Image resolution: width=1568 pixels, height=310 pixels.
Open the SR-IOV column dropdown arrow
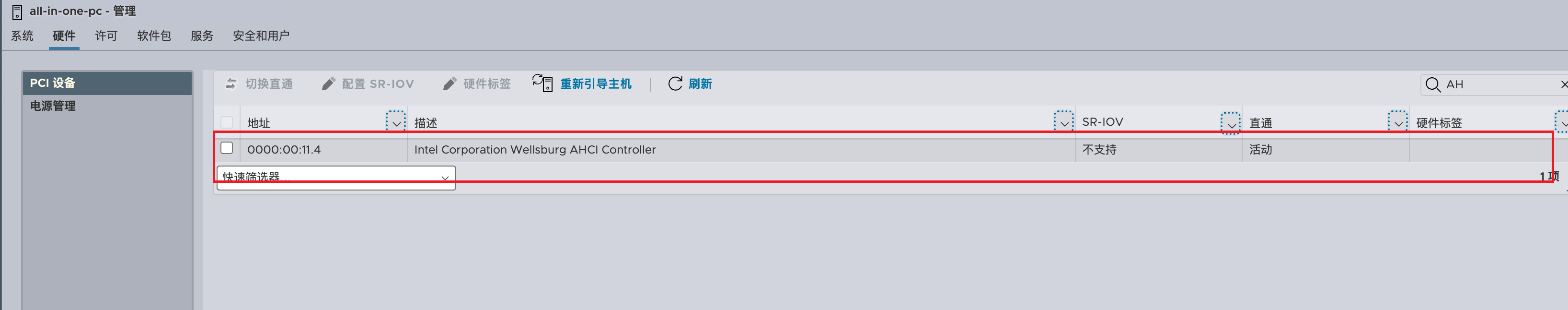pos(1230,122)
